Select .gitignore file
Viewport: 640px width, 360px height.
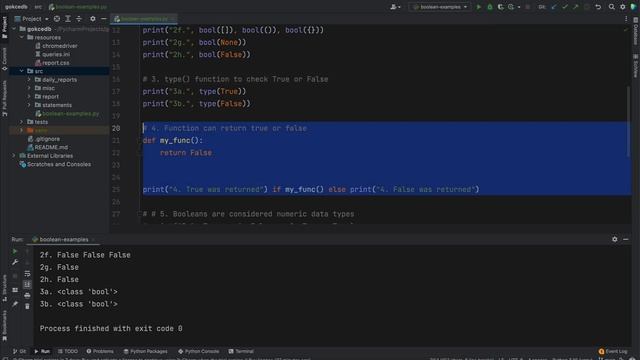44,139
